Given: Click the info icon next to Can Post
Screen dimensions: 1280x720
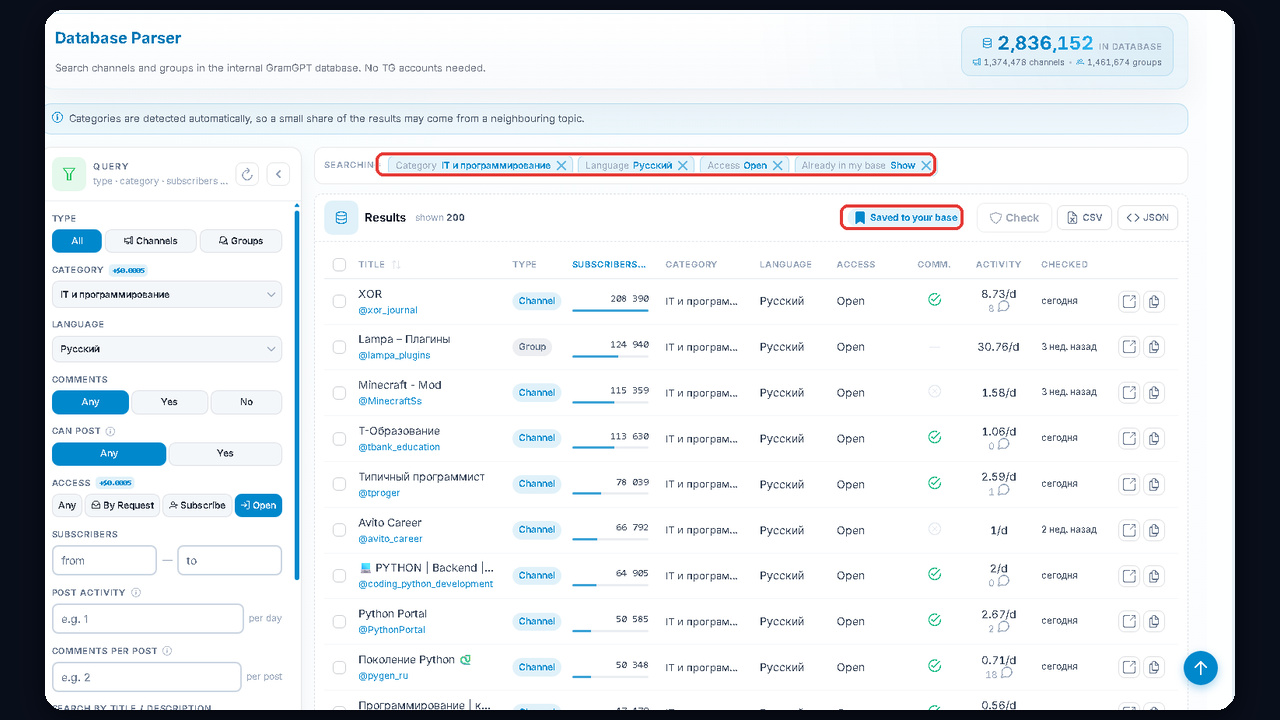Looking at the screenshot, I should coord(110,432).
